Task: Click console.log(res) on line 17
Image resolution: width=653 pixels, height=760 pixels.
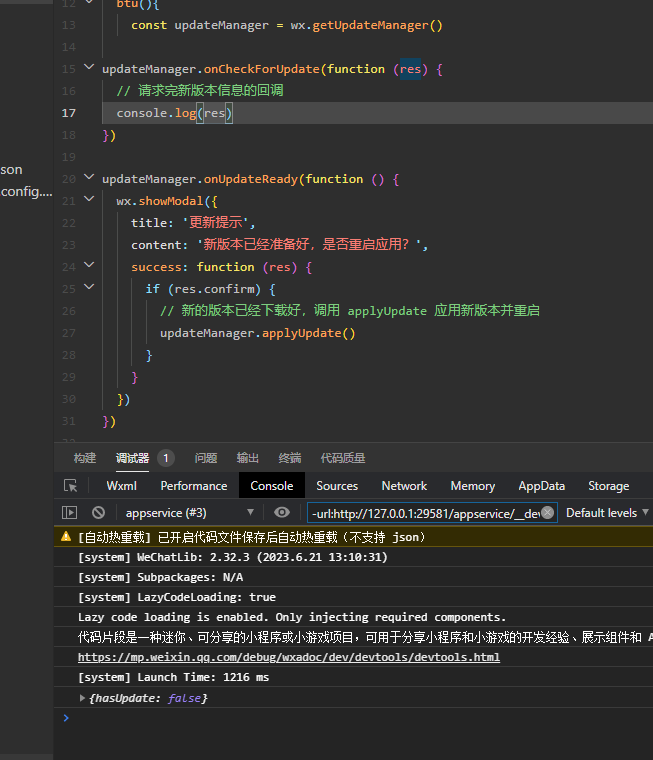Action: coord(175,113)
